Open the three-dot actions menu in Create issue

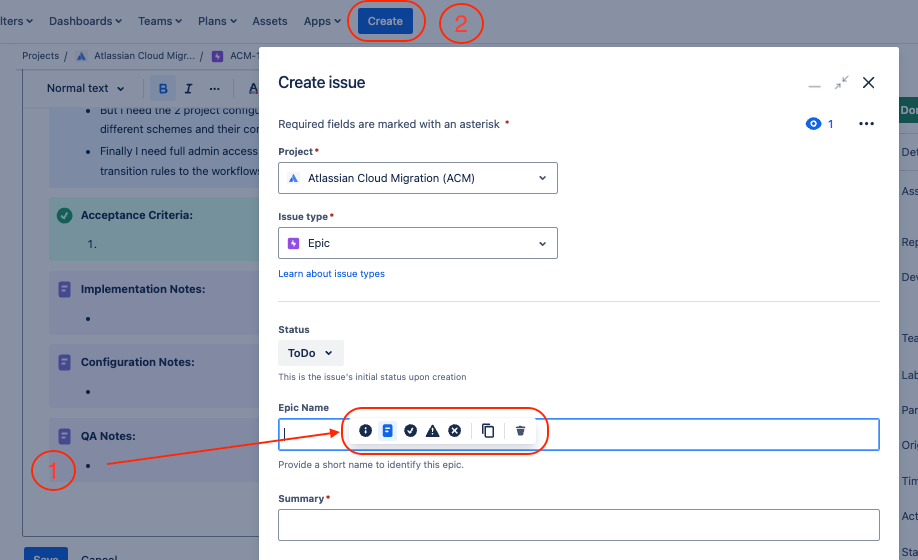[866, 123]
